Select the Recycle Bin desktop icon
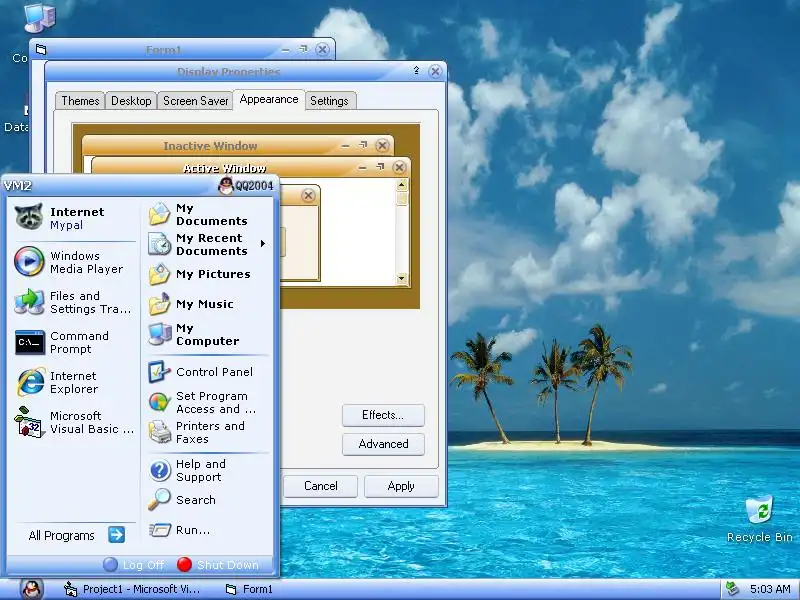Image resolution: width=800 pixels, height=600 pixels. [759, 519]
